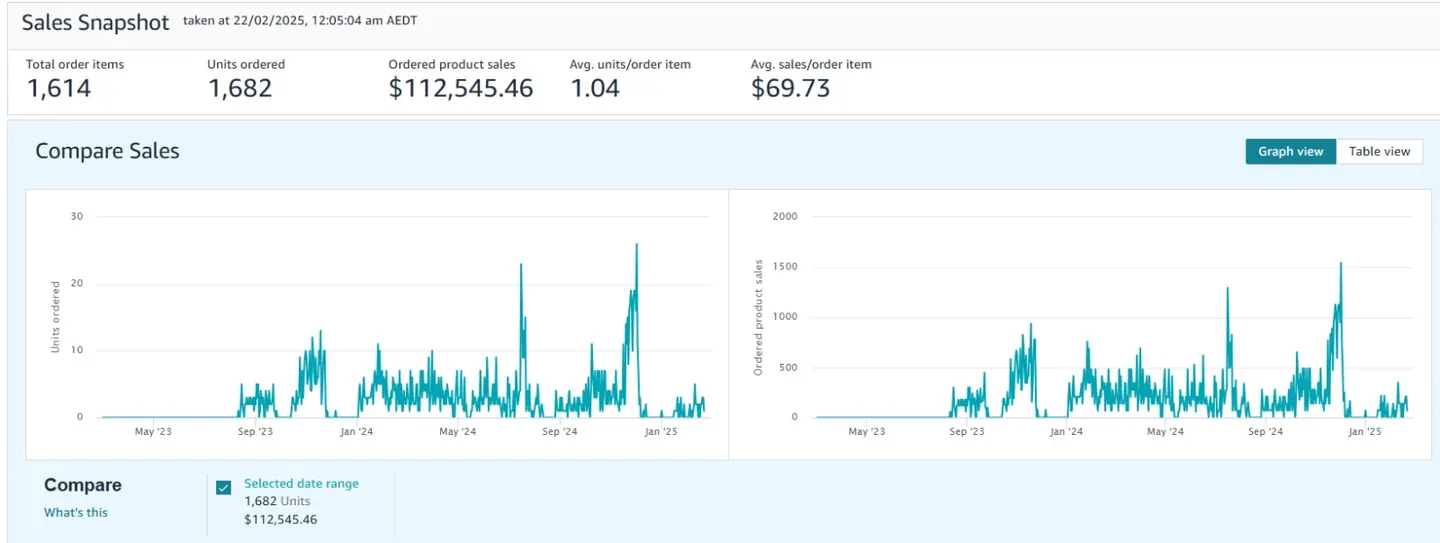Select the Avg. units/order item value 1.04
This screenshot has width=1440, height=543.
pos(594,88)
